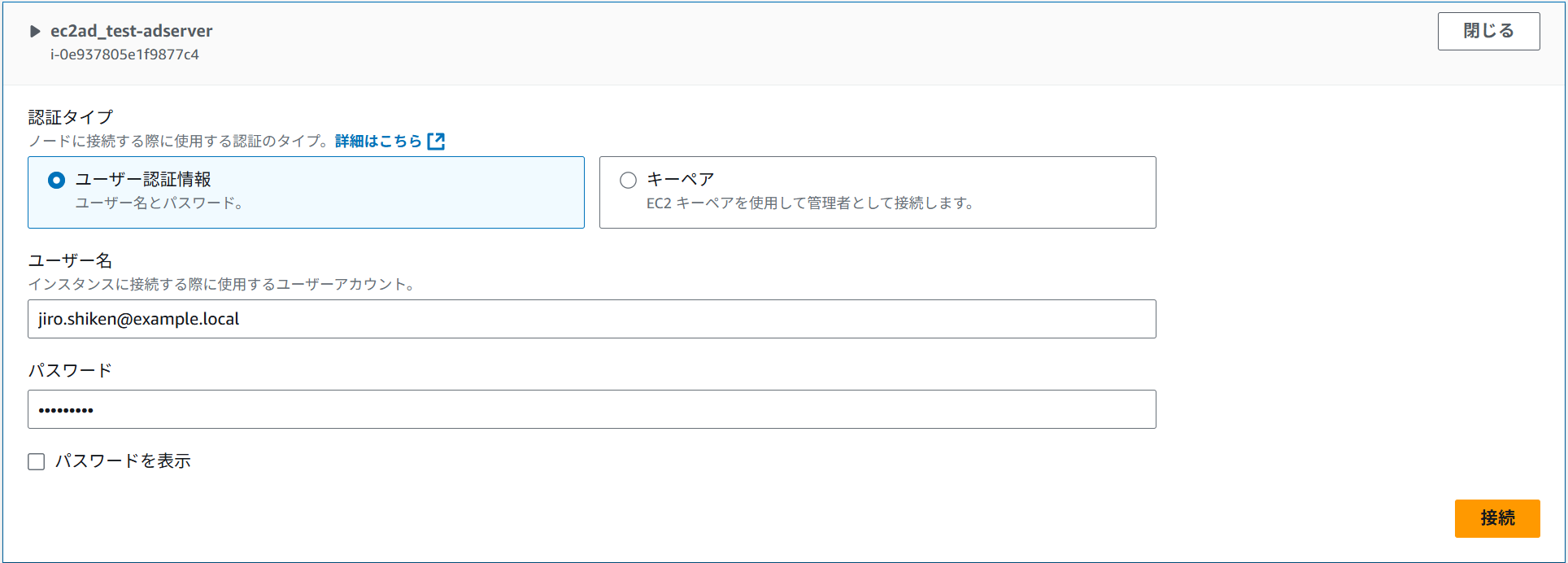Focus the ユーザー名 input field
Viewport: 1568px width, 563px height.
(x=591, y=319)
